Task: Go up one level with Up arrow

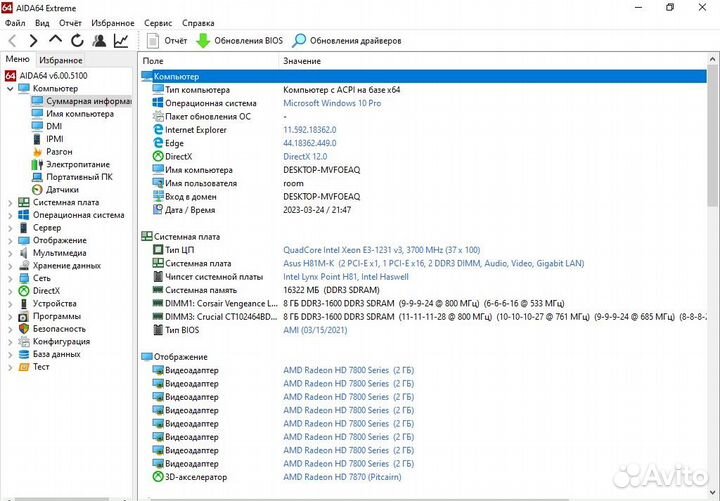Action: 56,40
